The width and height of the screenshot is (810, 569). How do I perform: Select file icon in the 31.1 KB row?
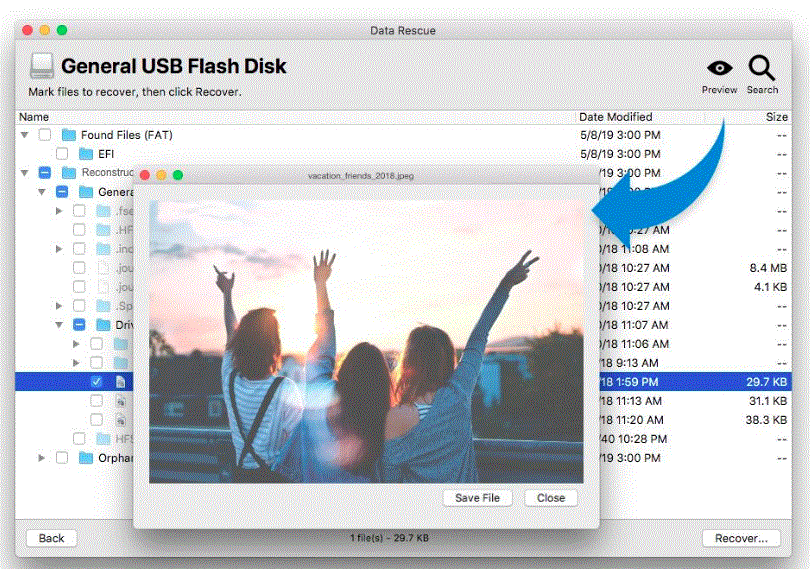(120, 401)
